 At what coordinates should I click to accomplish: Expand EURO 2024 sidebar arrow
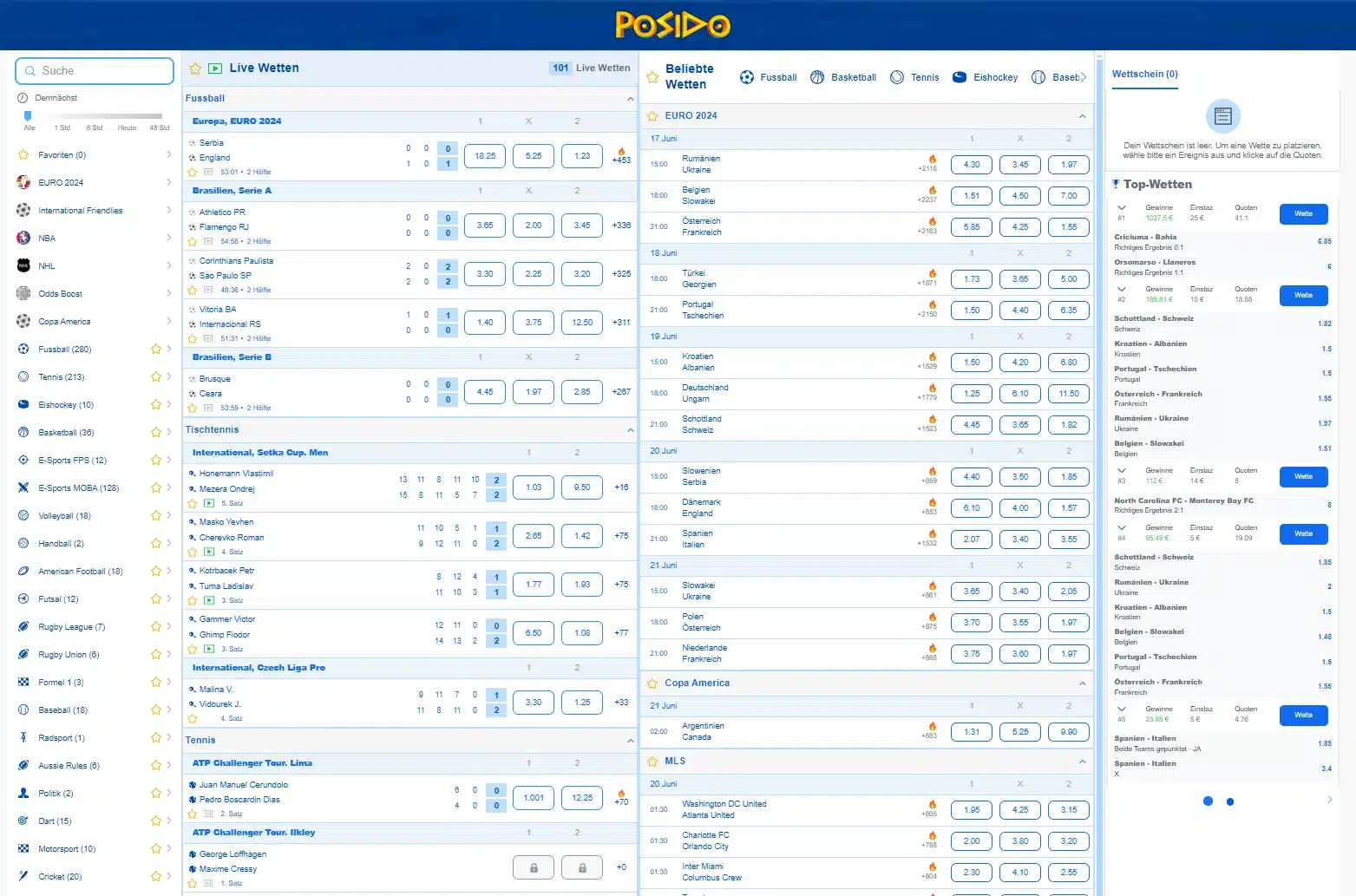168,183
